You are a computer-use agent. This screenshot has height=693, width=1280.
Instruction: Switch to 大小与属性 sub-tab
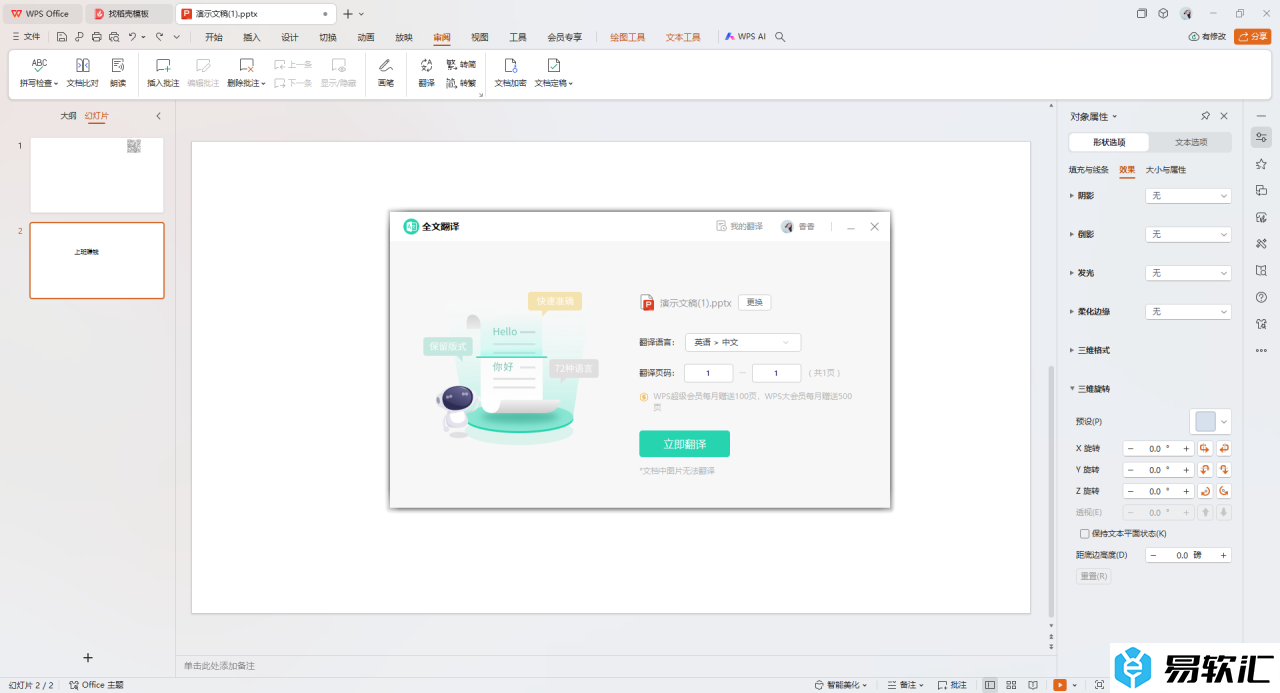click(1166, 170)
